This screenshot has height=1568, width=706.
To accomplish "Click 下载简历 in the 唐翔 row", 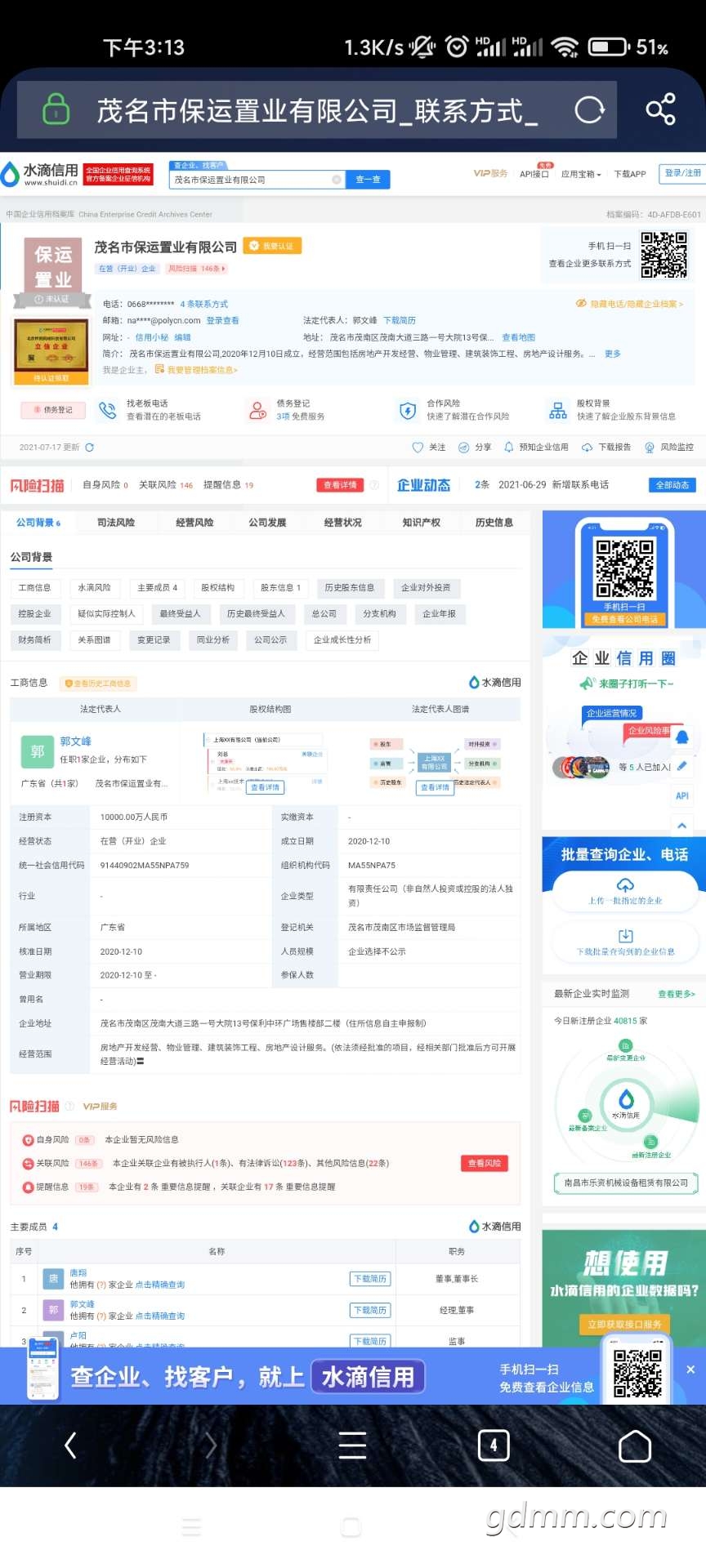I will [x=370, y=1279].
